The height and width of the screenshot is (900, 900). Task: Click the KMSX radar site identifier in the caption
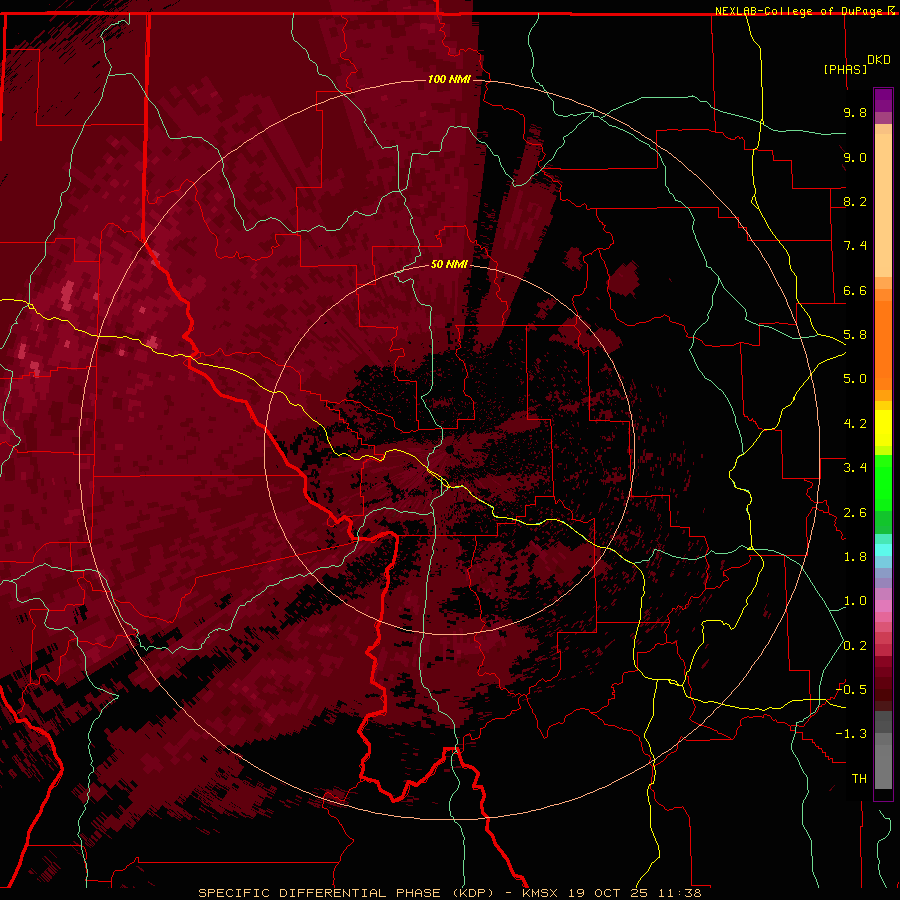pos(541,893)
